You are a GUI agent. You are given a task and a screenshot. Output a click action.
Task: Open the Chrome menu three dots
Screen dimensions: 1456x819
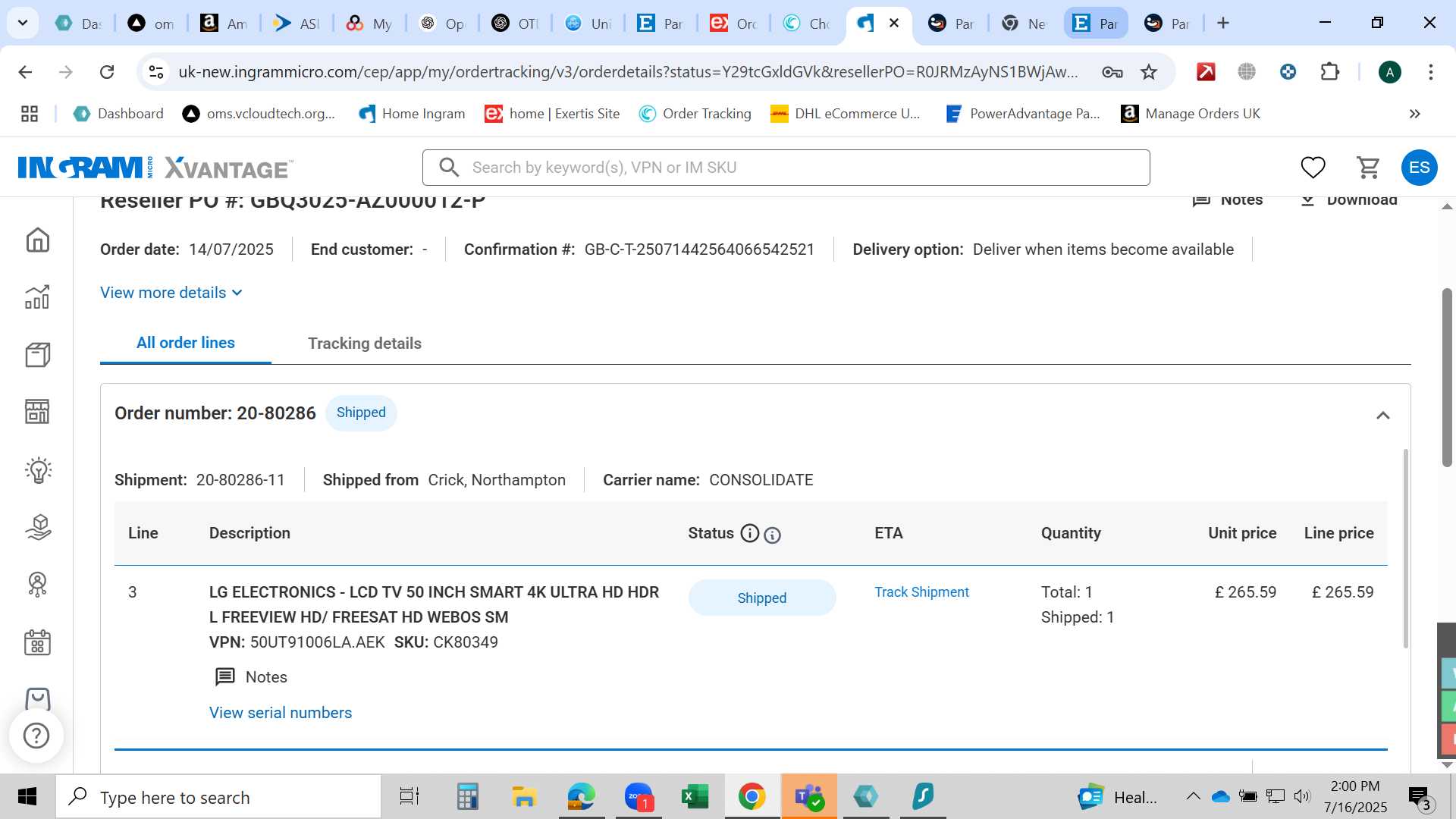coord(1431,72)
